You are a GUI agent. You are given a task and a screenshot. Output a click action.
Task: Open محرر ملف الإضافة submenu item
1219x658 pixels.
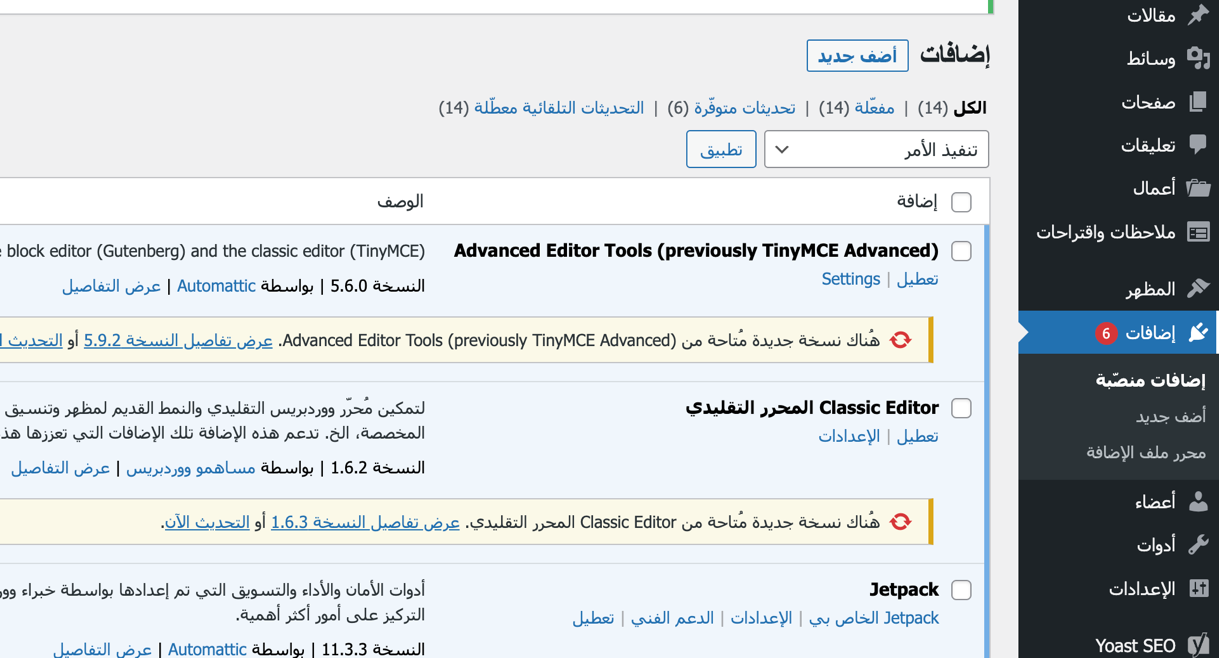click(x=1145, y=453)
